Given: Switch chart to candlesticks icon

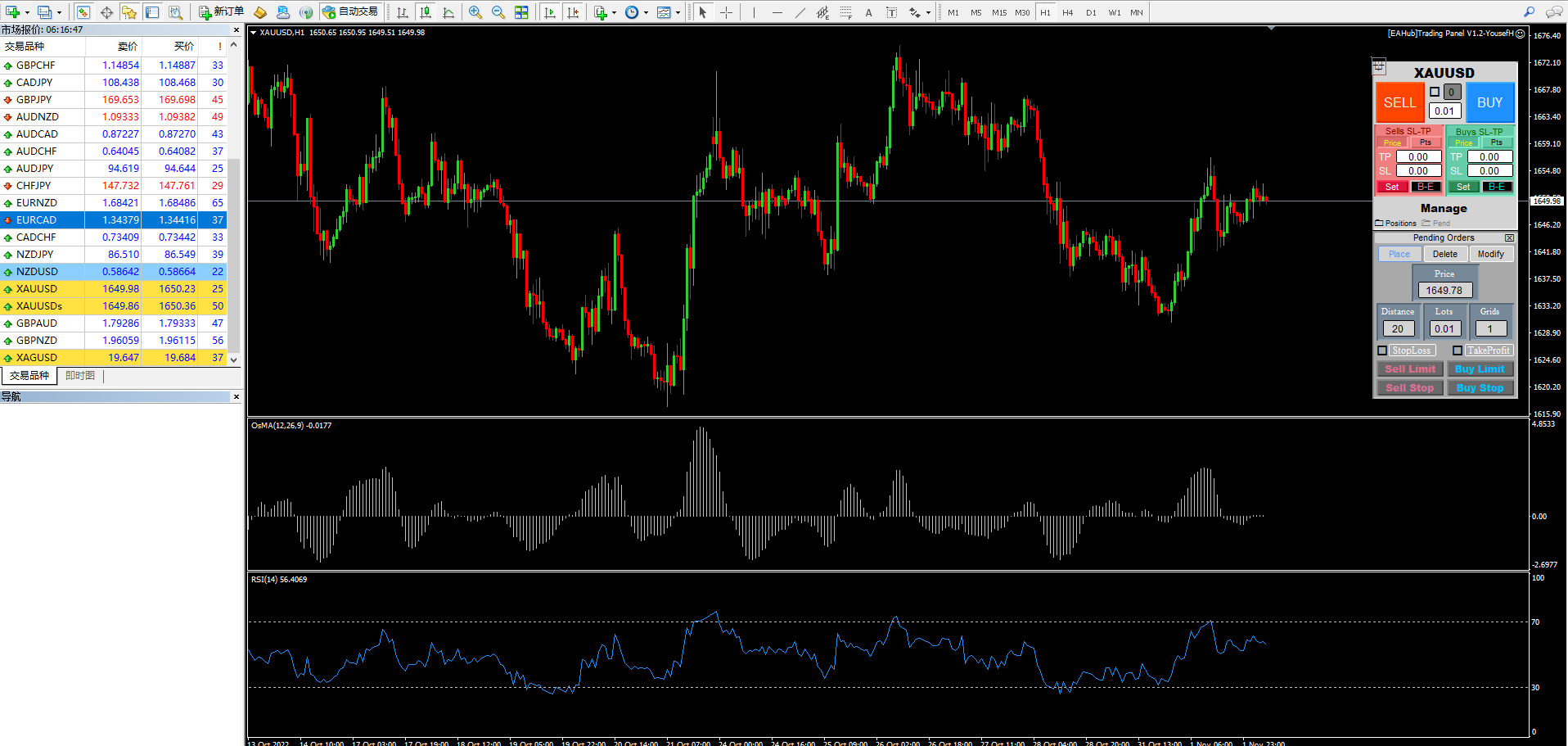Looking at the screenshot, I should point(426,12).
